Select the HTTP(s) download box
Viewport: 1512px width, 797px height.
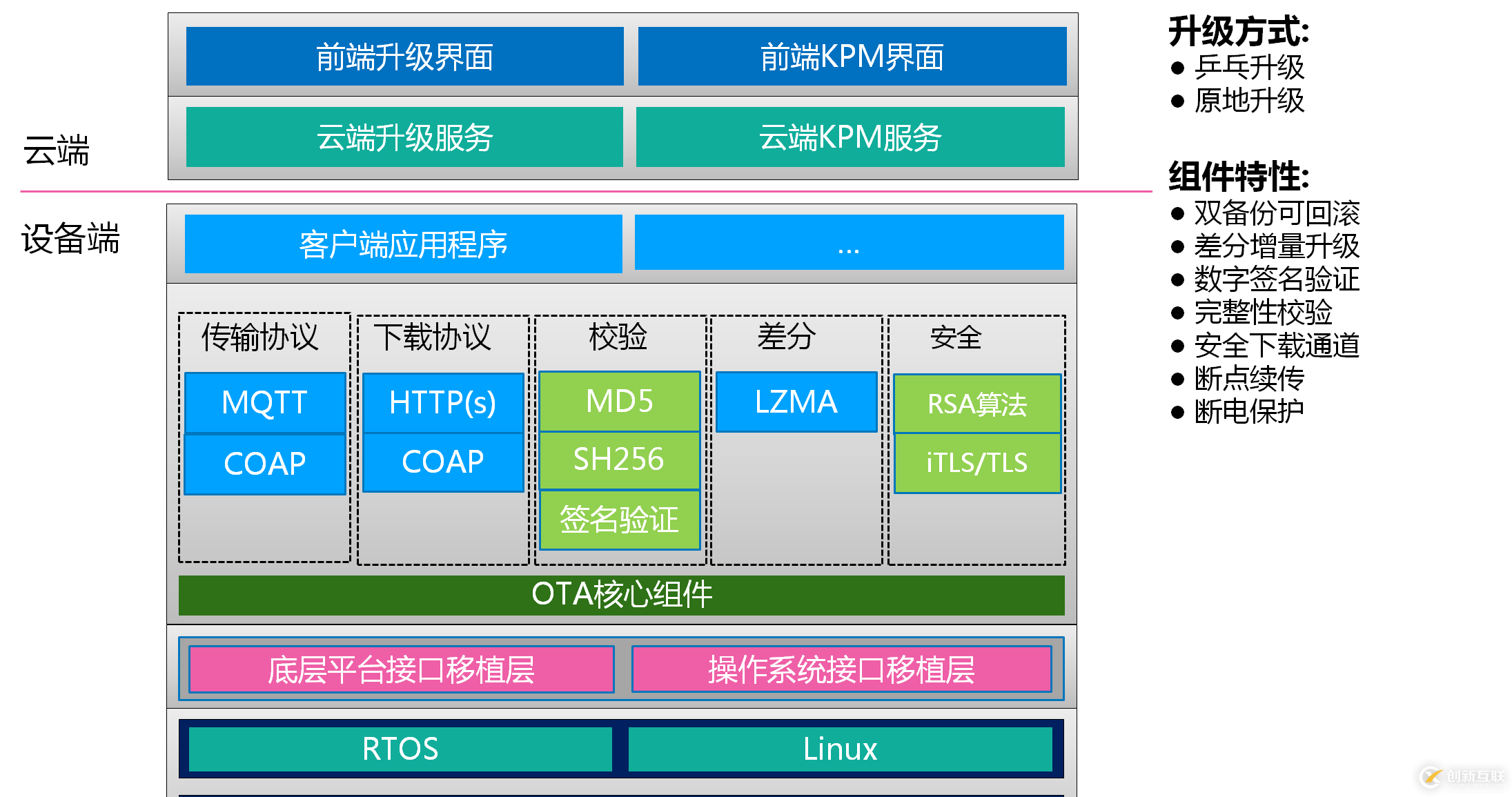(x=443, y=402)
